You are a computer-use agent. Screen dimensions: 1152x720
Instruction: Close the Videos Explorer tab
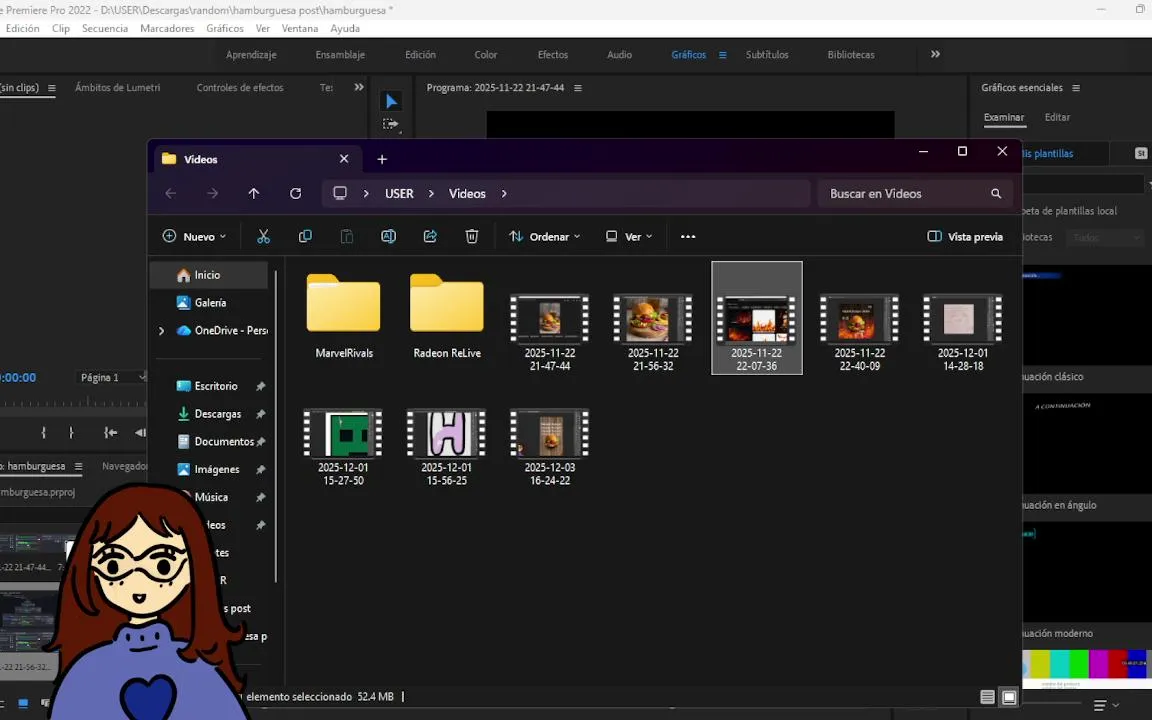click(x=344, y=159)
